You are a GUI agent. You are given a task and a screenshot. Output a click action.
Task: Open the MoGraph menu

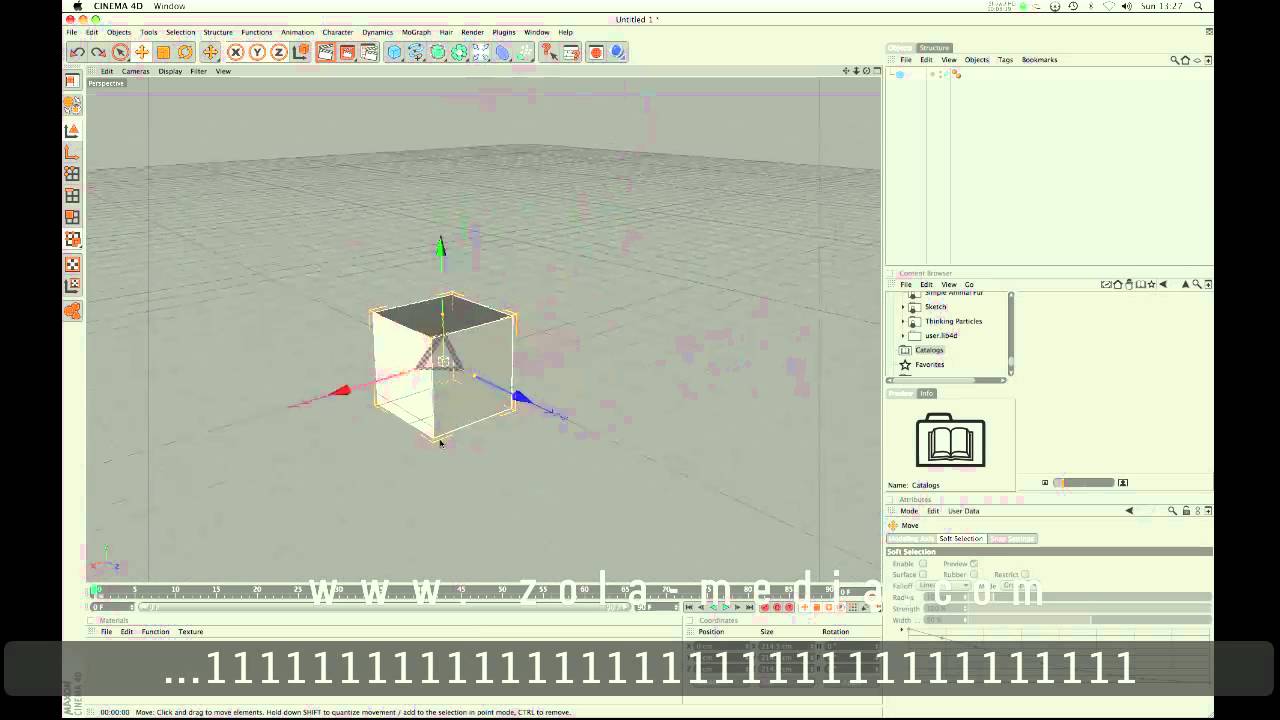416,32
